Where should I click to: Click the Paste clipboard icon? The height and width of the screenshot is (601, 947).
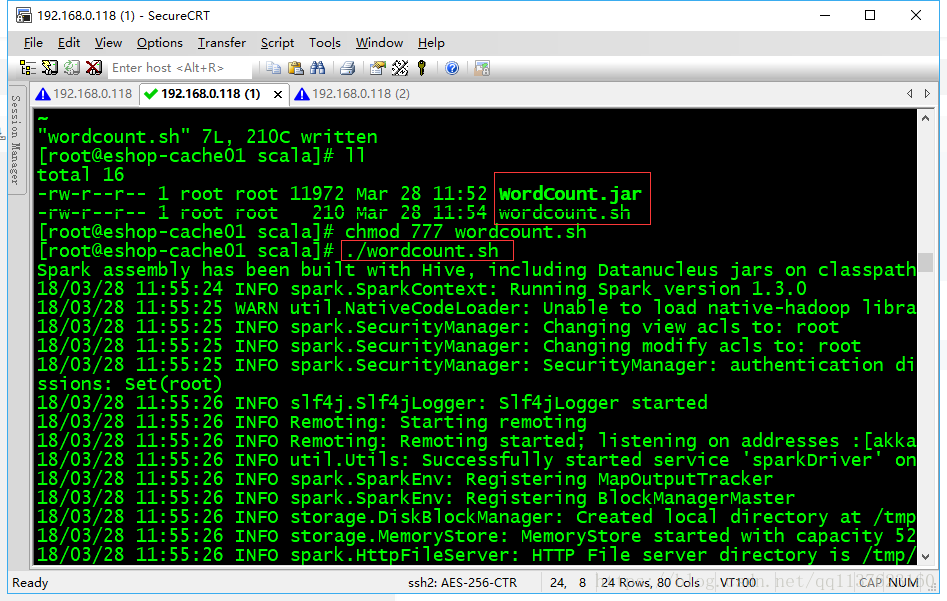click(295, 68)
